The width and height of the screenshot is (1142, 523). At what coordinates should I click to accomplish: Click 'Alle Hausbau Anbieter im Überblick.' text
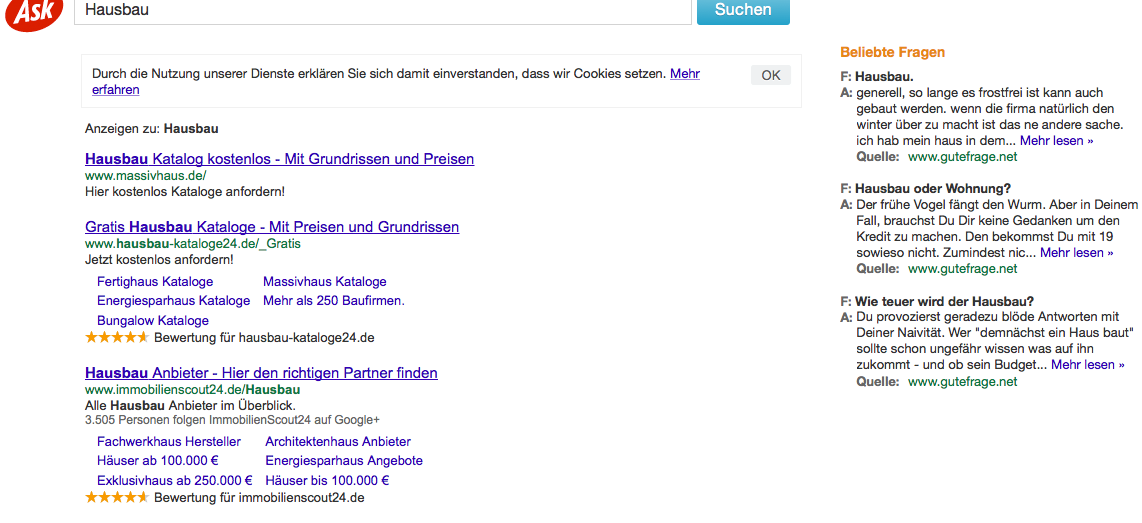click(x=191, y=406)
